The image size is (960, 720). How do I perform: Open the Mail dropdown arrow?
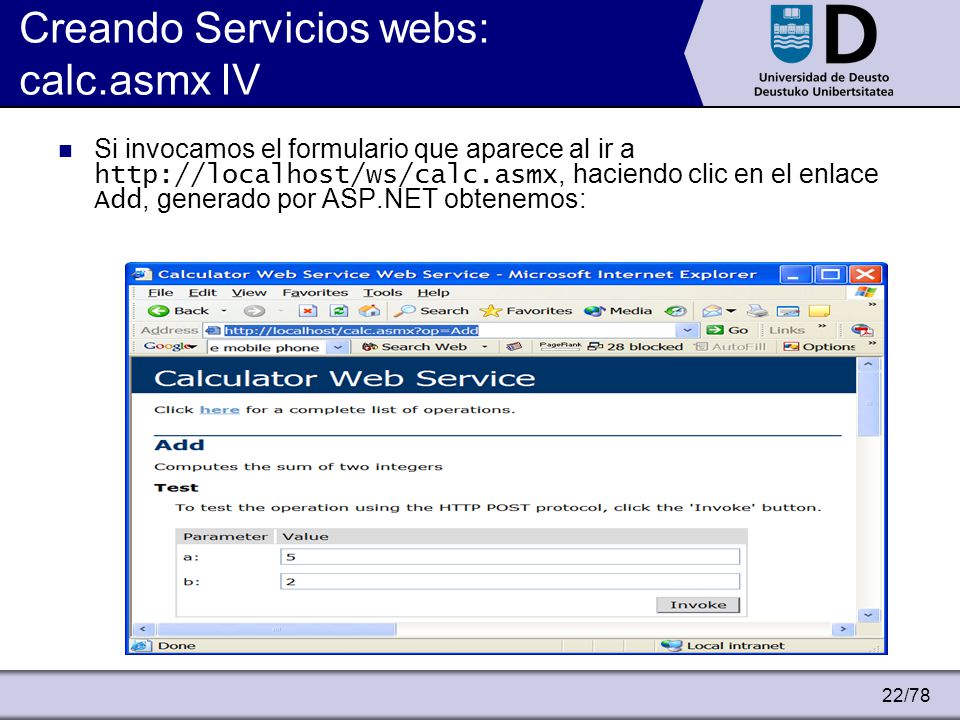(x=730, y=311)
